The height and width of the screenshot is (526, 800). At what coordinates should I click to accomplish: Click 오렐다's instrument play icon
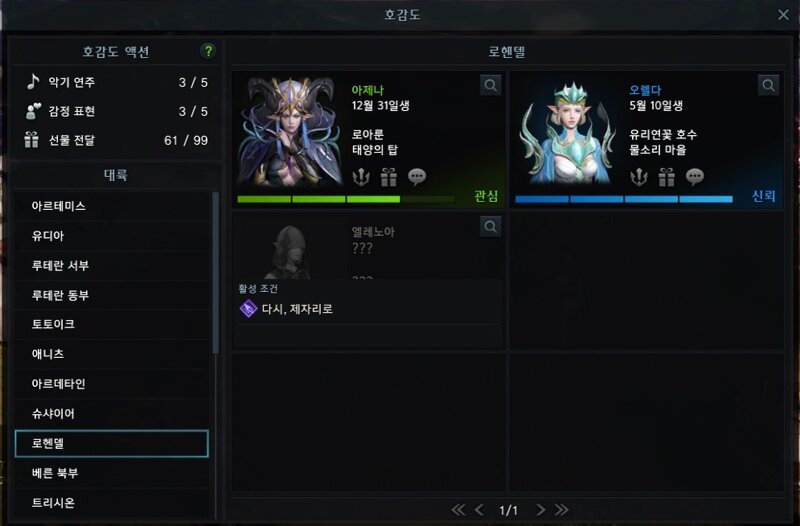coord(639,177)
